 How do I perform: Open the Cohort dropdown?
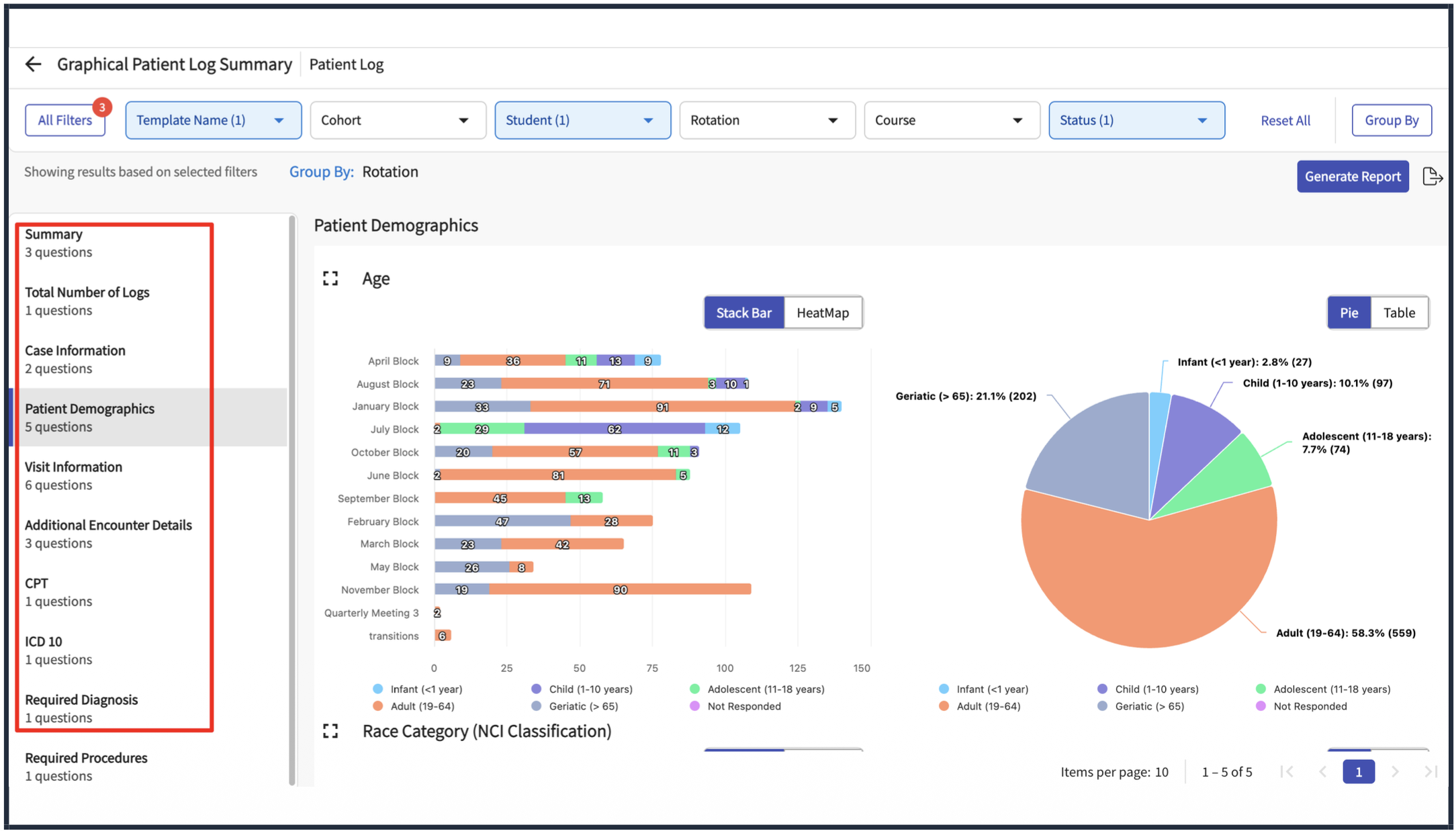(x=398, y=120)
